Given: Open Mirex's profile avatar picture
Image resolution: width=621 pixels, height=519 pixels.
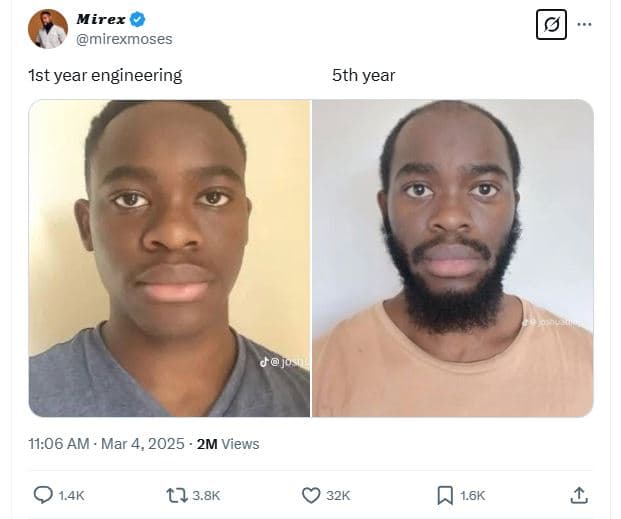Looking at the screenshot, I should (48, 29).
